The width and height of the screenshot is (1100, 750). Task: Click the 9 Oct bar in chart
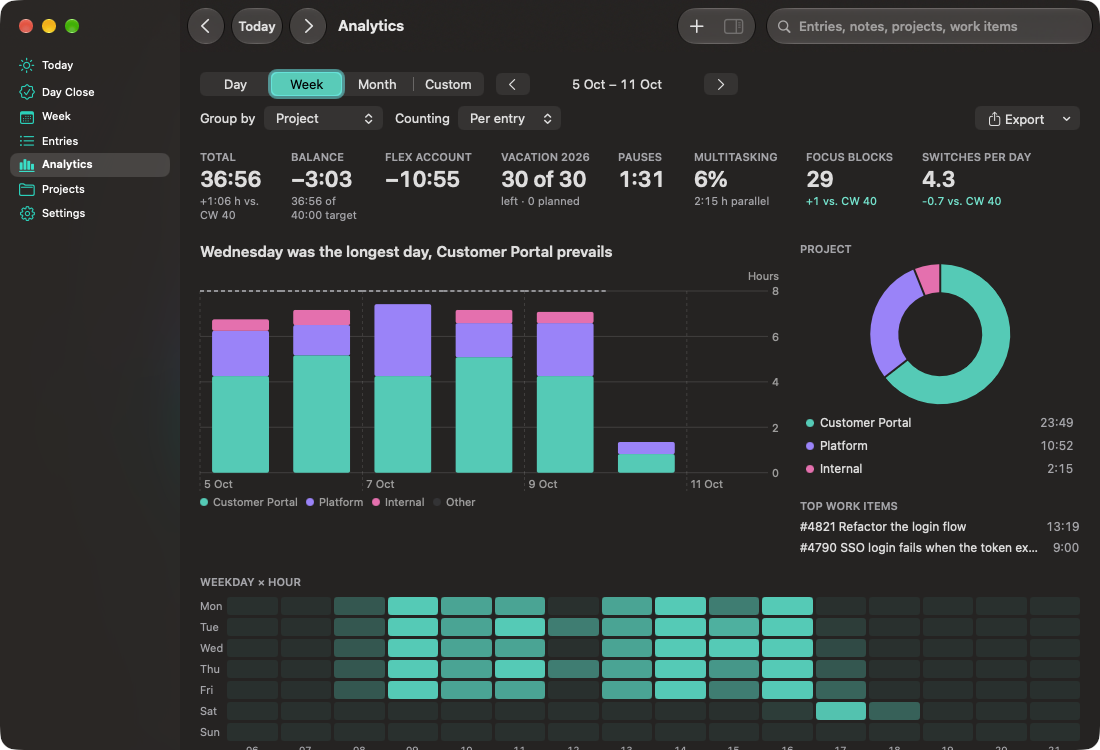click(565, 393)
